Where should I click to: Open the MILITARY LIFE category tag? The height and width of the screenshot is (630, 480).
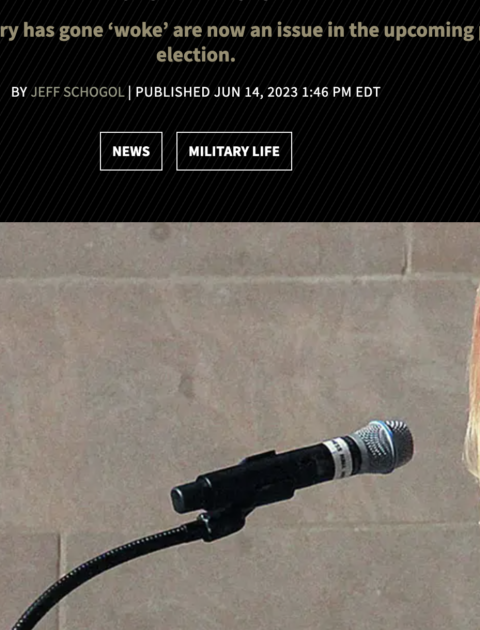pos(234,151)
